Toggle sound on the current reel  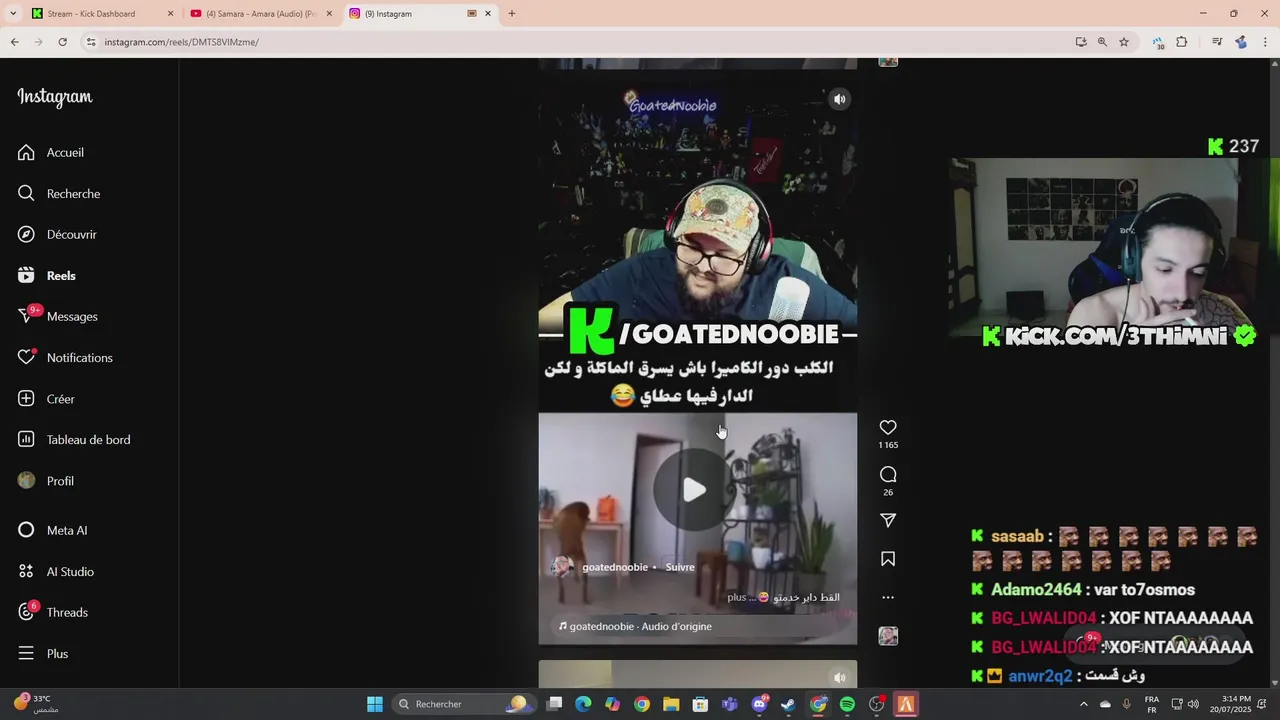(840, 99)
